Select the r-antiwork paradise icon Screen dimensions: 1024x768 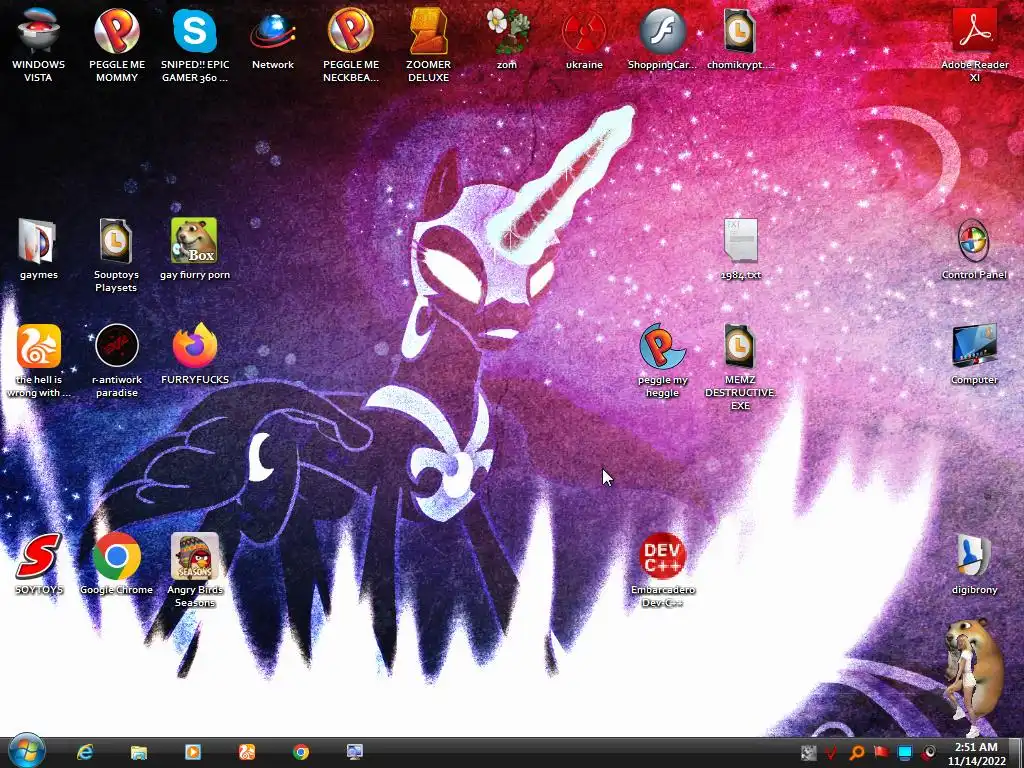click(117, 346)
